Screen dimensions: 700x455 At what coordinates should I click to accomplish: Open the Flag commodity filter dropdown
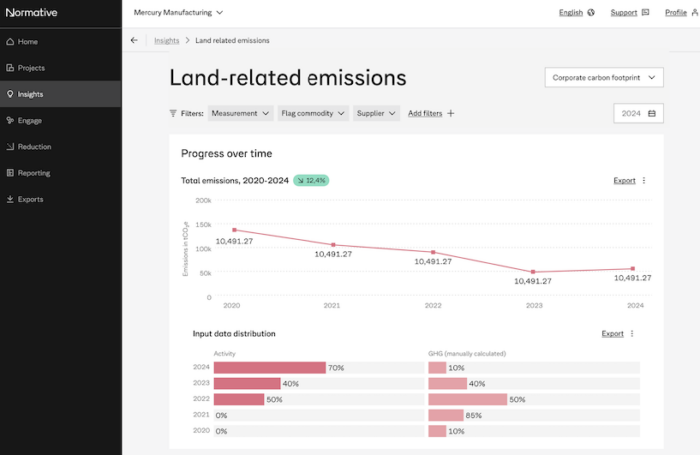click(x=314, y=114)
